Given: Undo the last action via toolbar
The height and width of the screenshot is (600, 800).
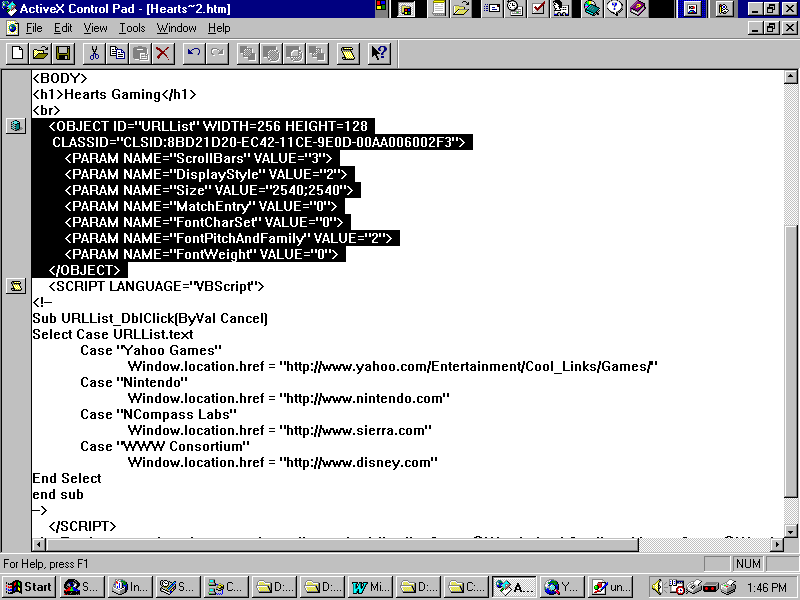Looking at the screenshot, I should coord(194,53).
